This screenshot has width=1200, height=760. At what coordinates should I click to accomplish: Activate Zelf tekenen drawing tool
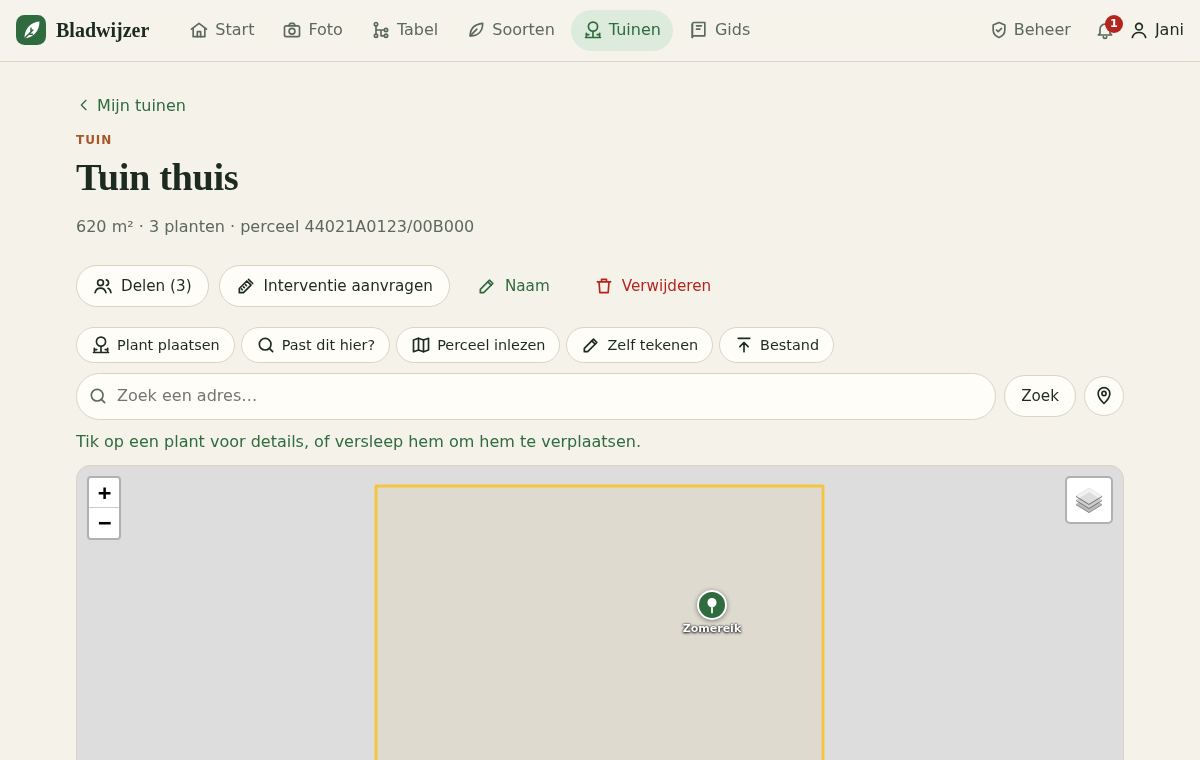(639, 345)
